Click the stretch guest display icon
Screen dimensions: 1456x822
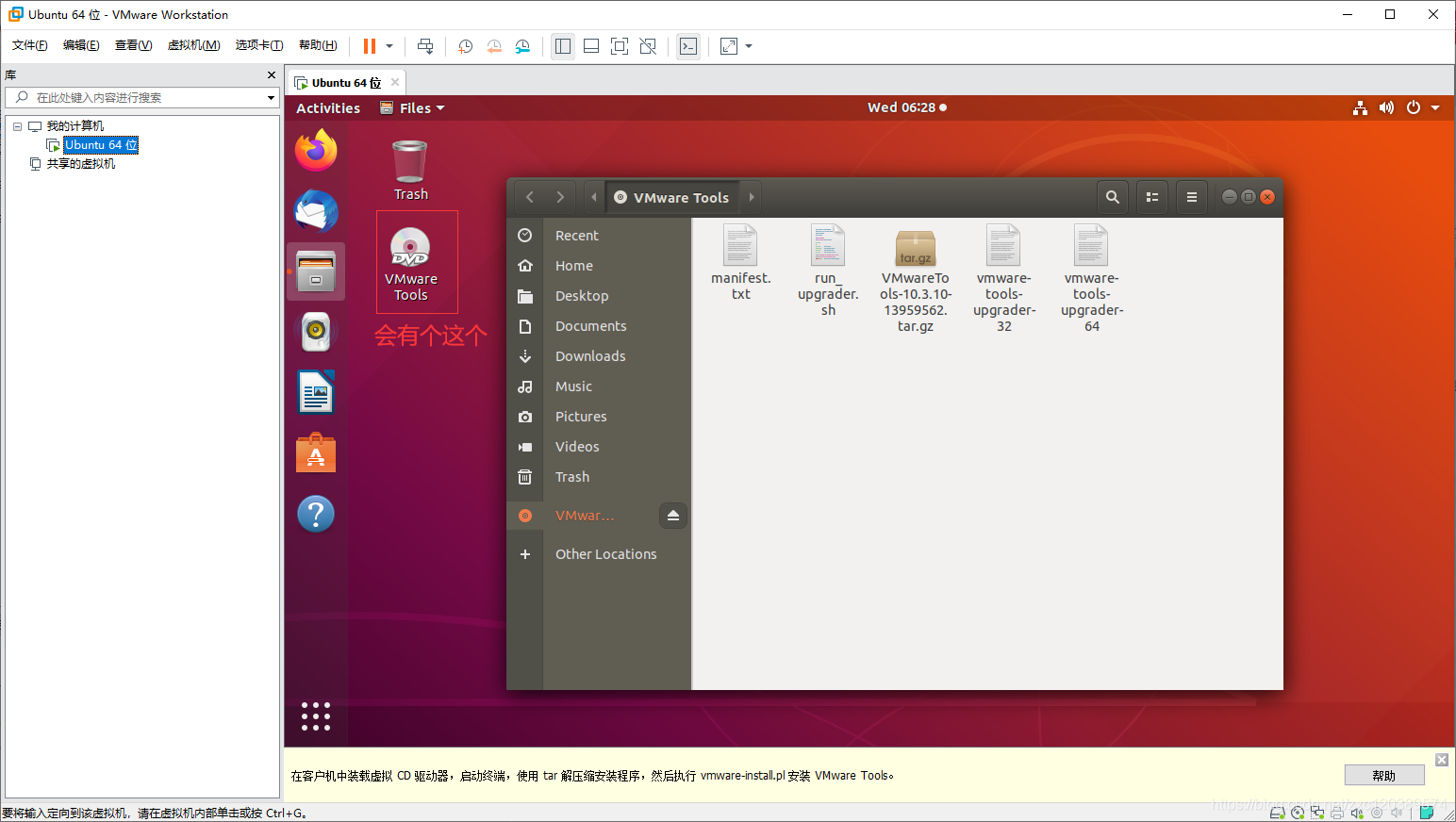[729, 46]
